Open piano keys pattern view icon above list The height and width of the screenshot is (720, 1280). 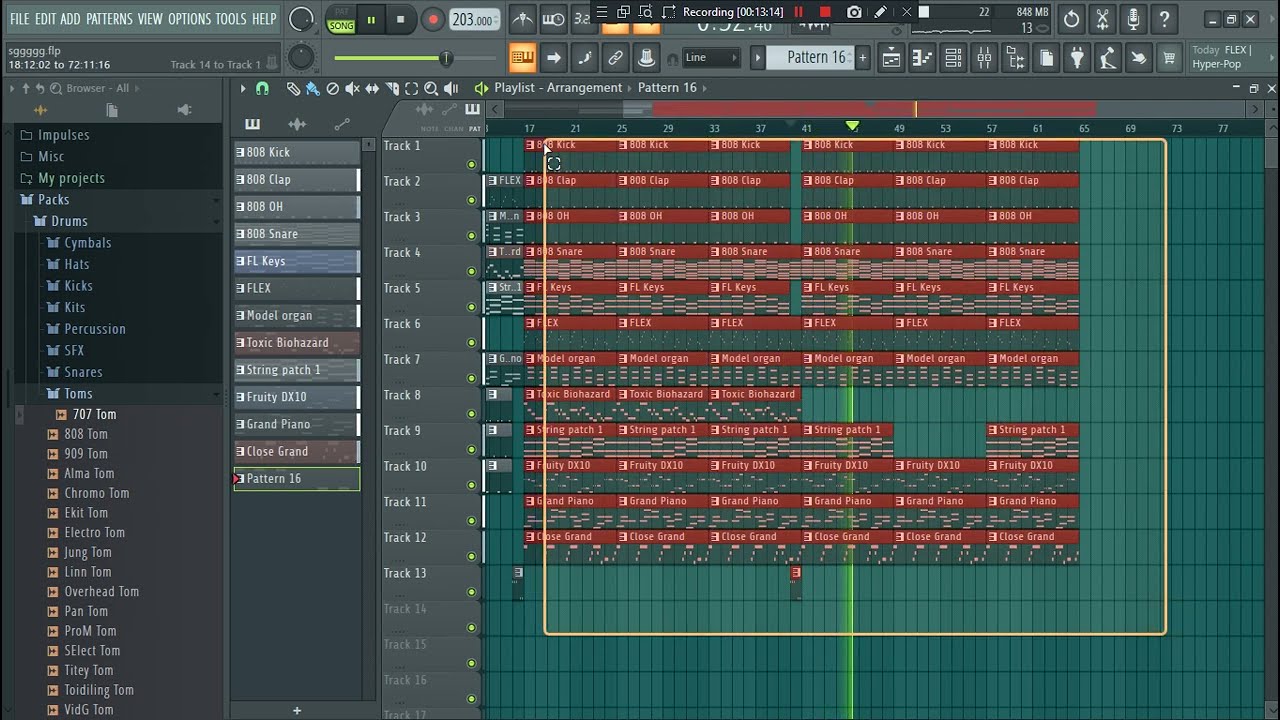[x=252, y=124]
